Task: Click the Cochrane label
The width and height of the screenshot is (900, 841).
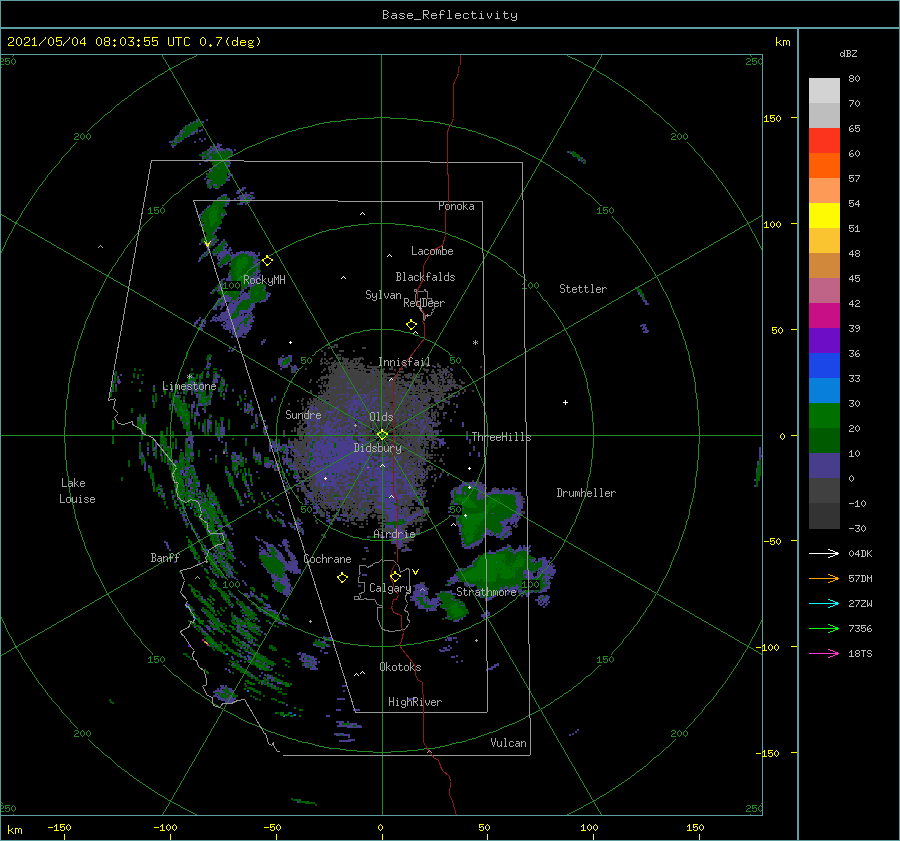Action: coord(327,559)
